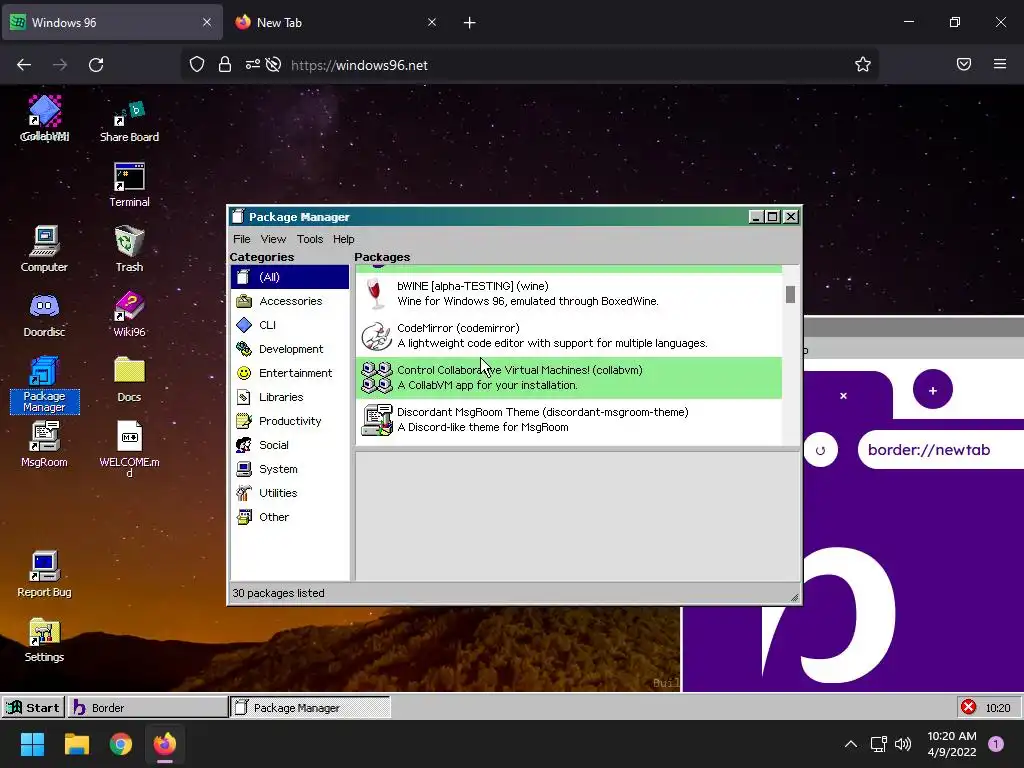Select the Other category
Viewport: 1024px width, 768px height.
point(290,517)
